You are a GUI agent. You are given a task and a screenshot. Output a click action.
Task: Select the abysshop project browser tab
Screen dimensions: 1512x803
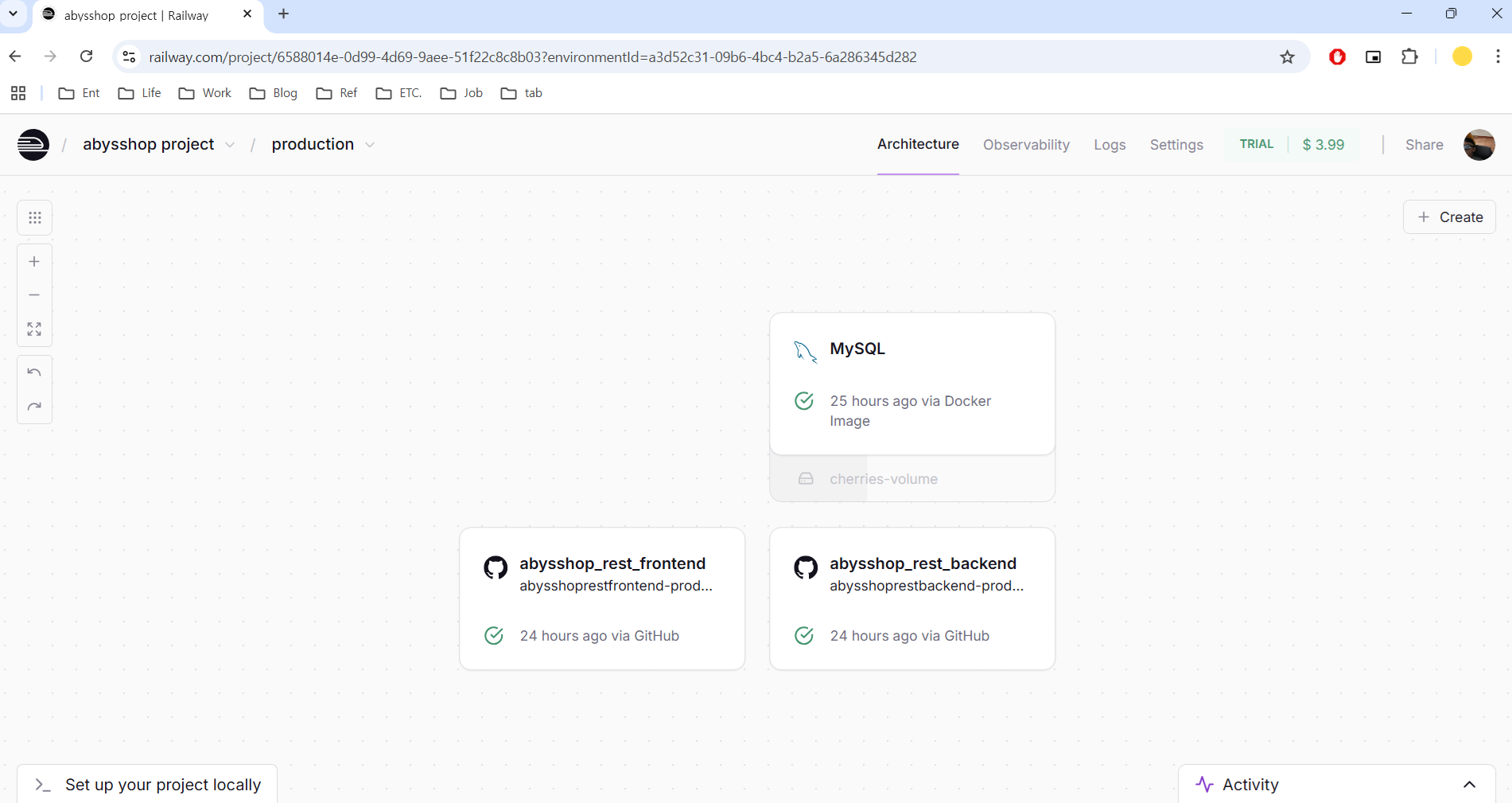click(147, 15)
